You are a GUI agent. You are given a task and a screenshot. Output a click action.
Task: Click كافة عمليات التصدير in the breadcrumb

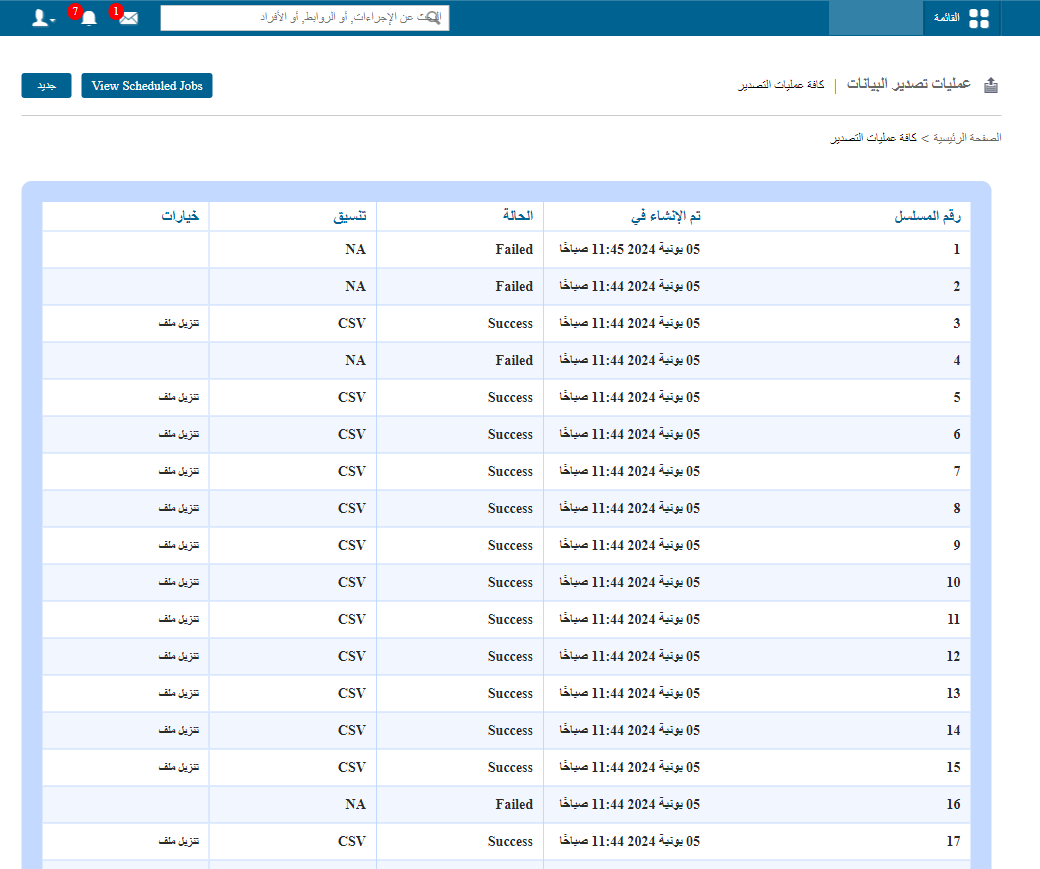874,137
